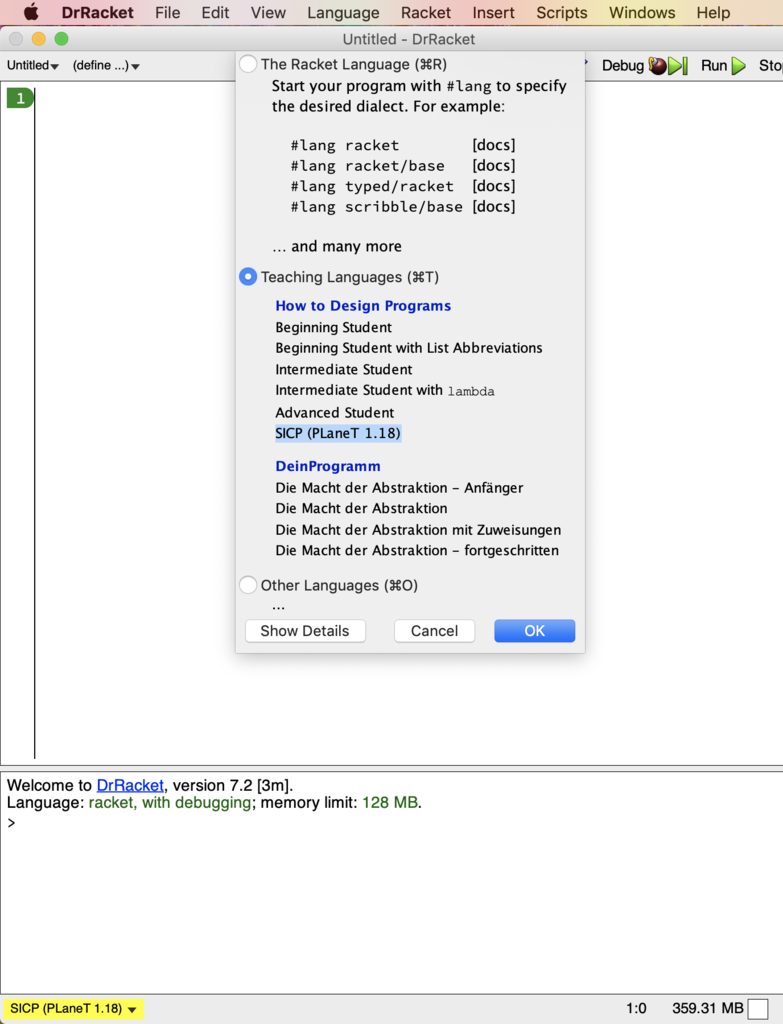The height and width of the screenshot is (1024, 783).
Task: Open the Language menu
Action: coord(343,12)
